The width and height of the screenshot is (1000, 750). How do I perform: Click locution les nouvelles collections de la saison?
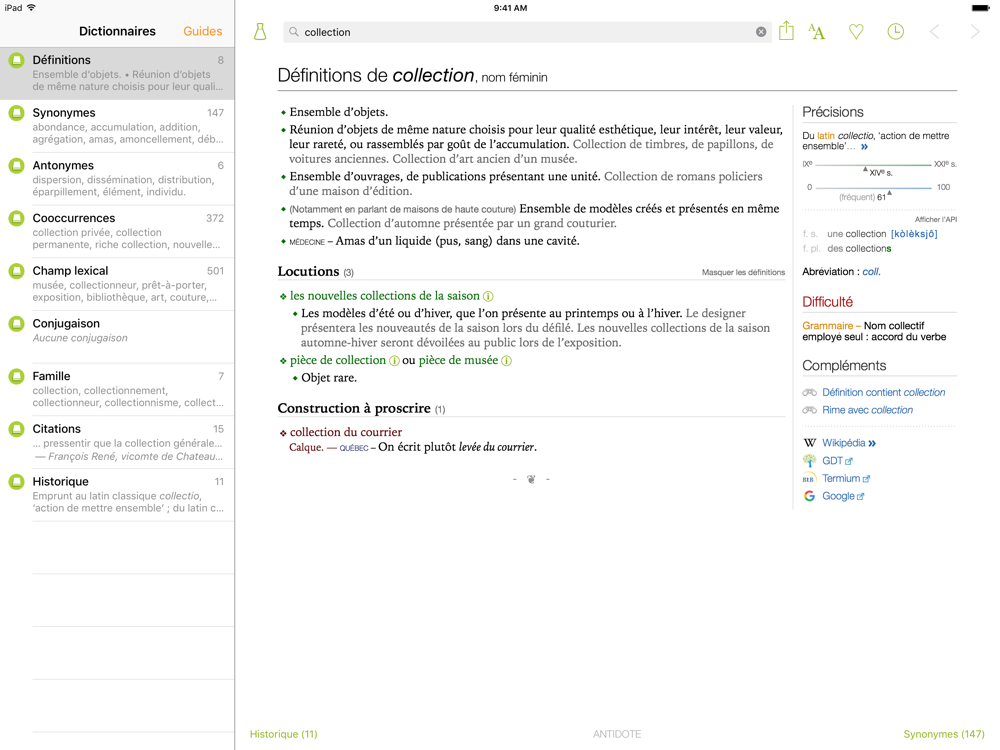click(x=385, y=295)
